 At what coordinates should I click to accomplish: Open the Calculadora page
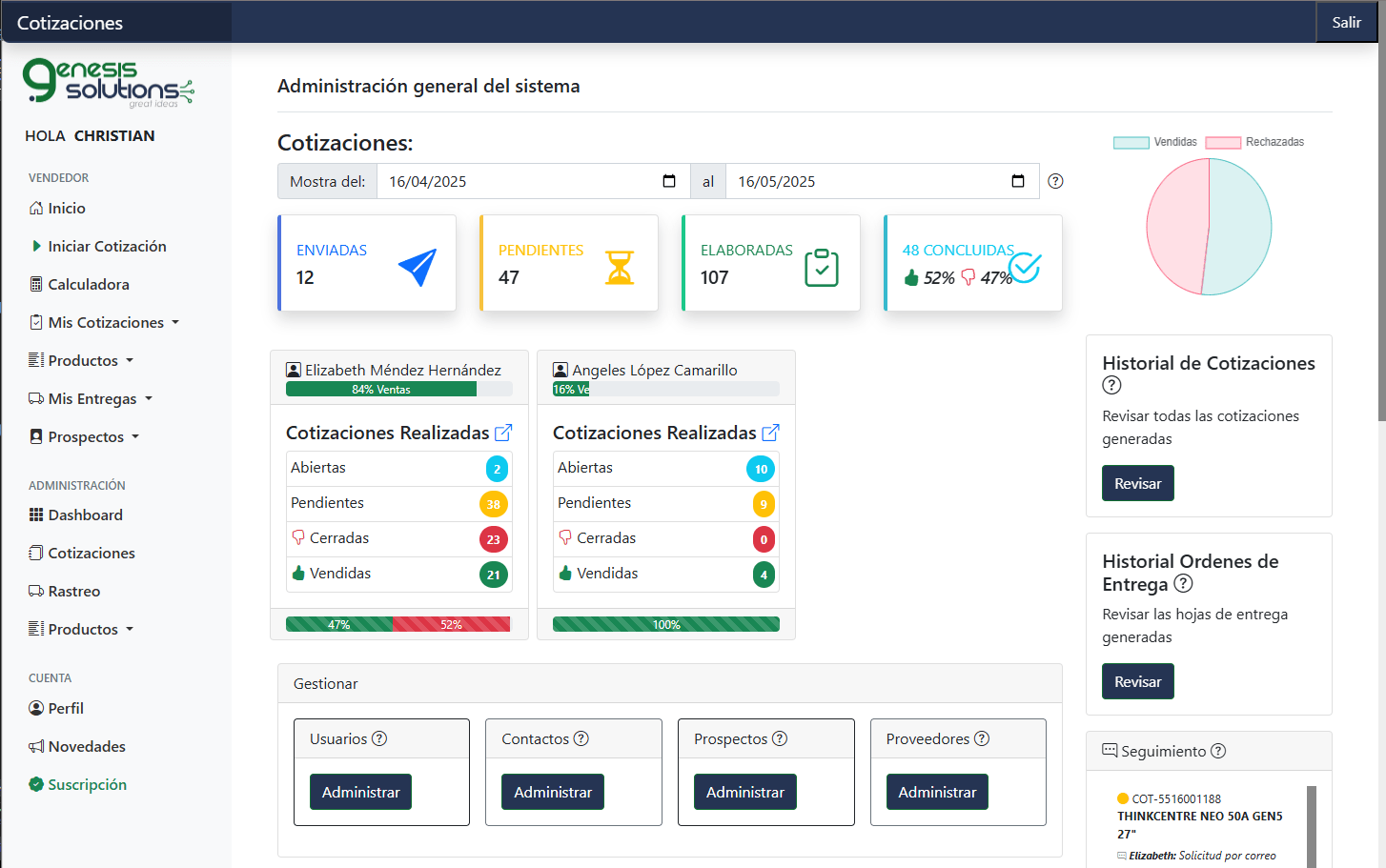click(79, 284)
